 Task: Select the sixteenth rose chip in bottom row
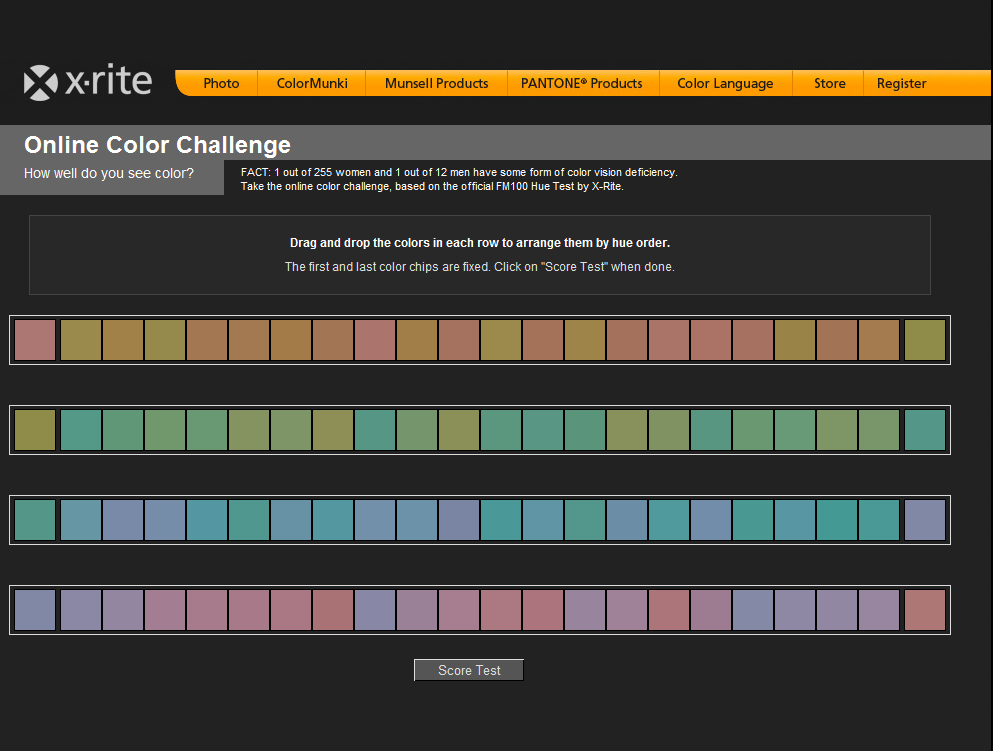coord(669,610)
